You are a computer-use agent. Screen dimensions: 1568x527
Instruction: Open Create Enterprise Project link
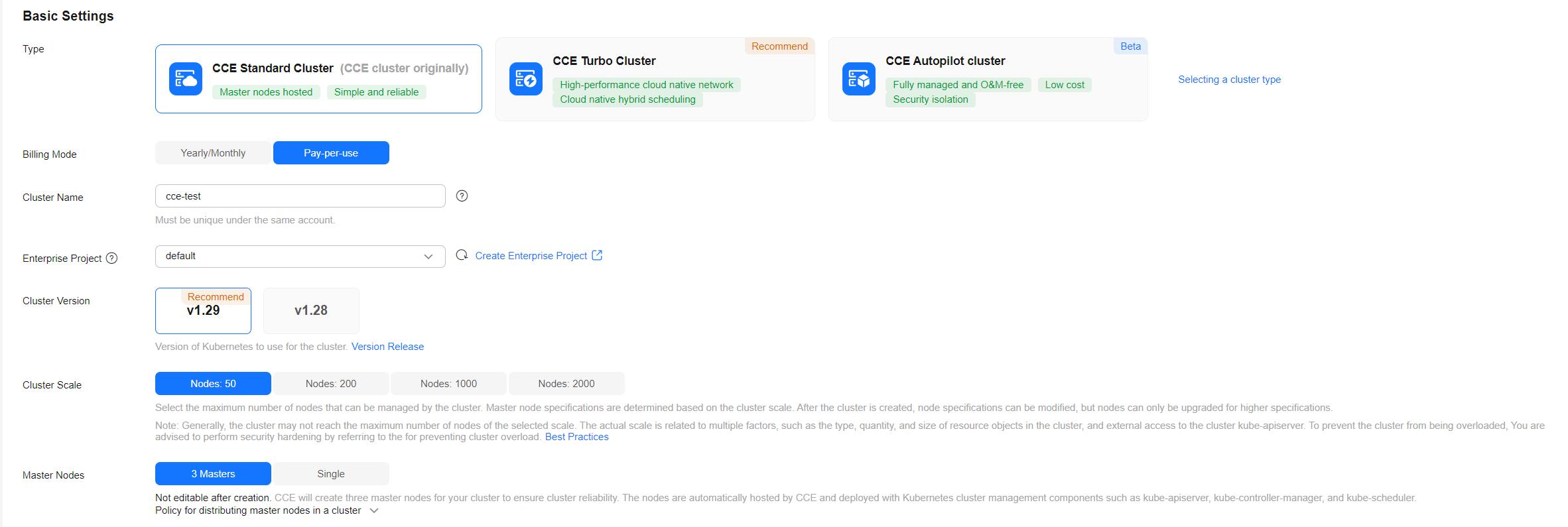click(x=531, y=256)
